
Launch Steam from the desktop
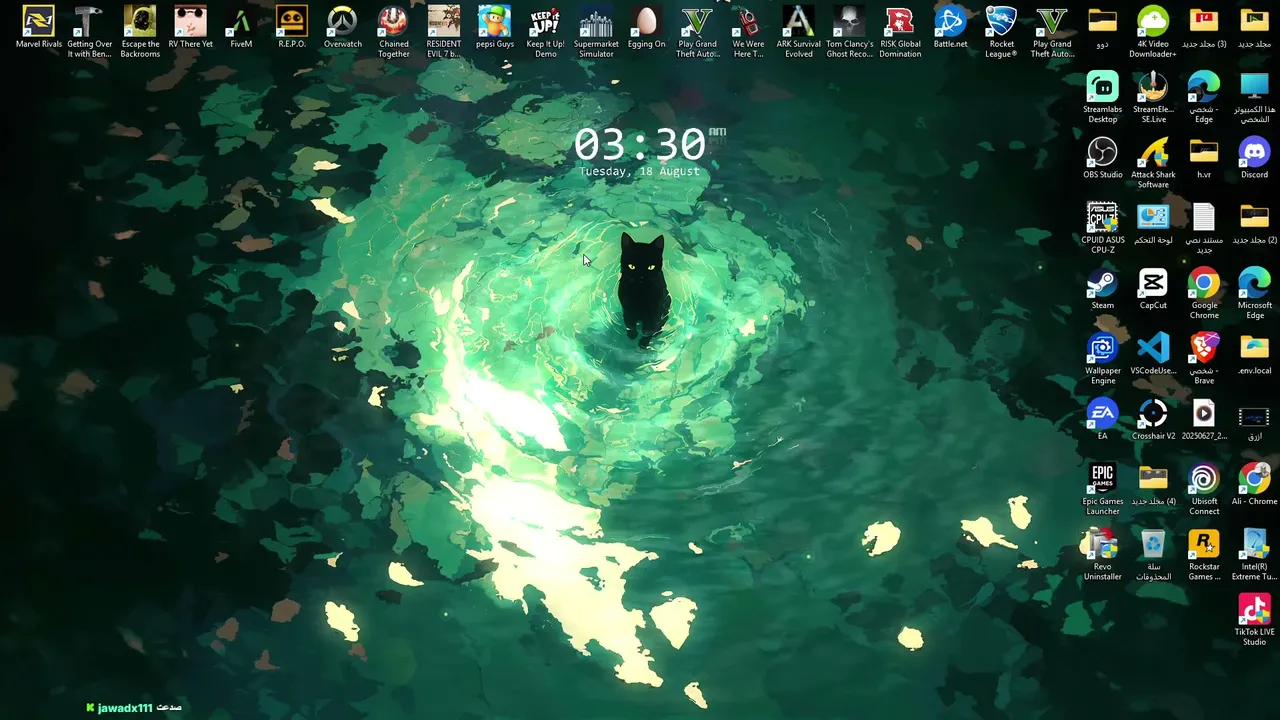1102,289
